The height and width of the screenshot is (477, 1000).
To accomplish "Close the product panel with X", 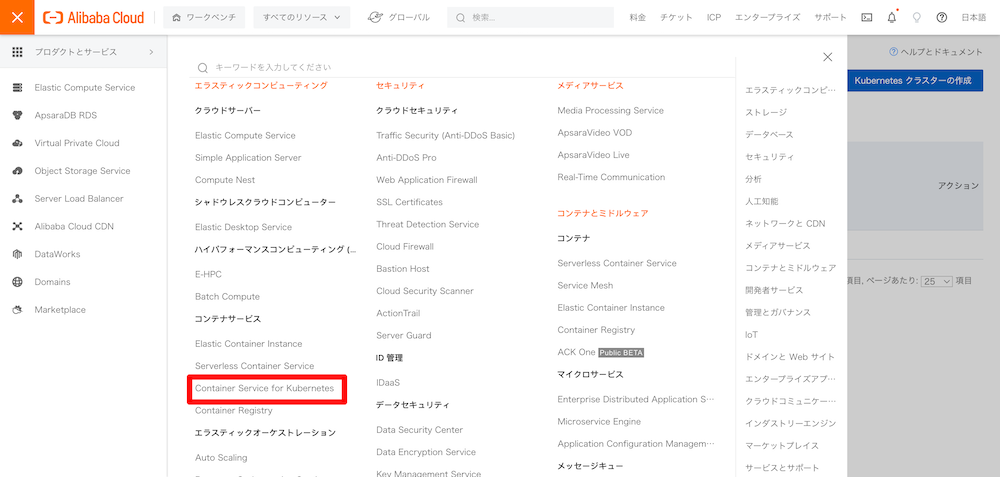I will pos(827,57).
